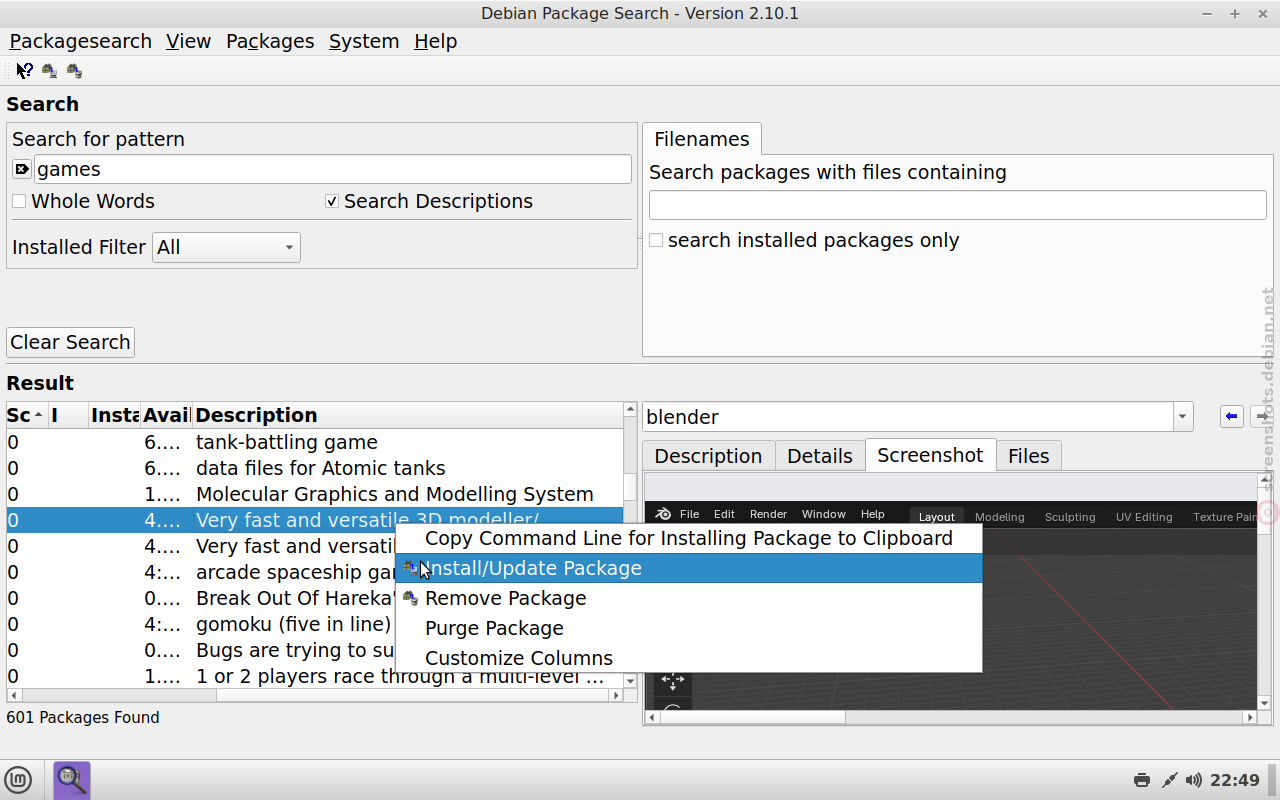Select 'Molecular Graphics and Modelling System' row
The width and height of the screenshot is (1280, 800).
[x=314, y=494]
